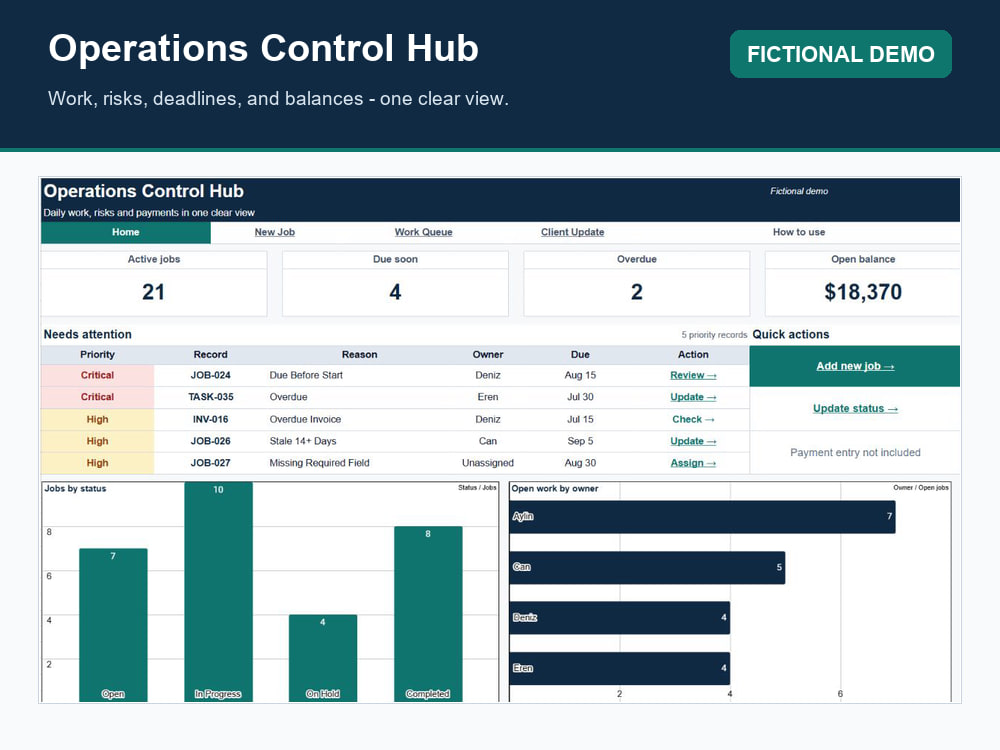
Task: Click the Due column header
Action: 580,355
